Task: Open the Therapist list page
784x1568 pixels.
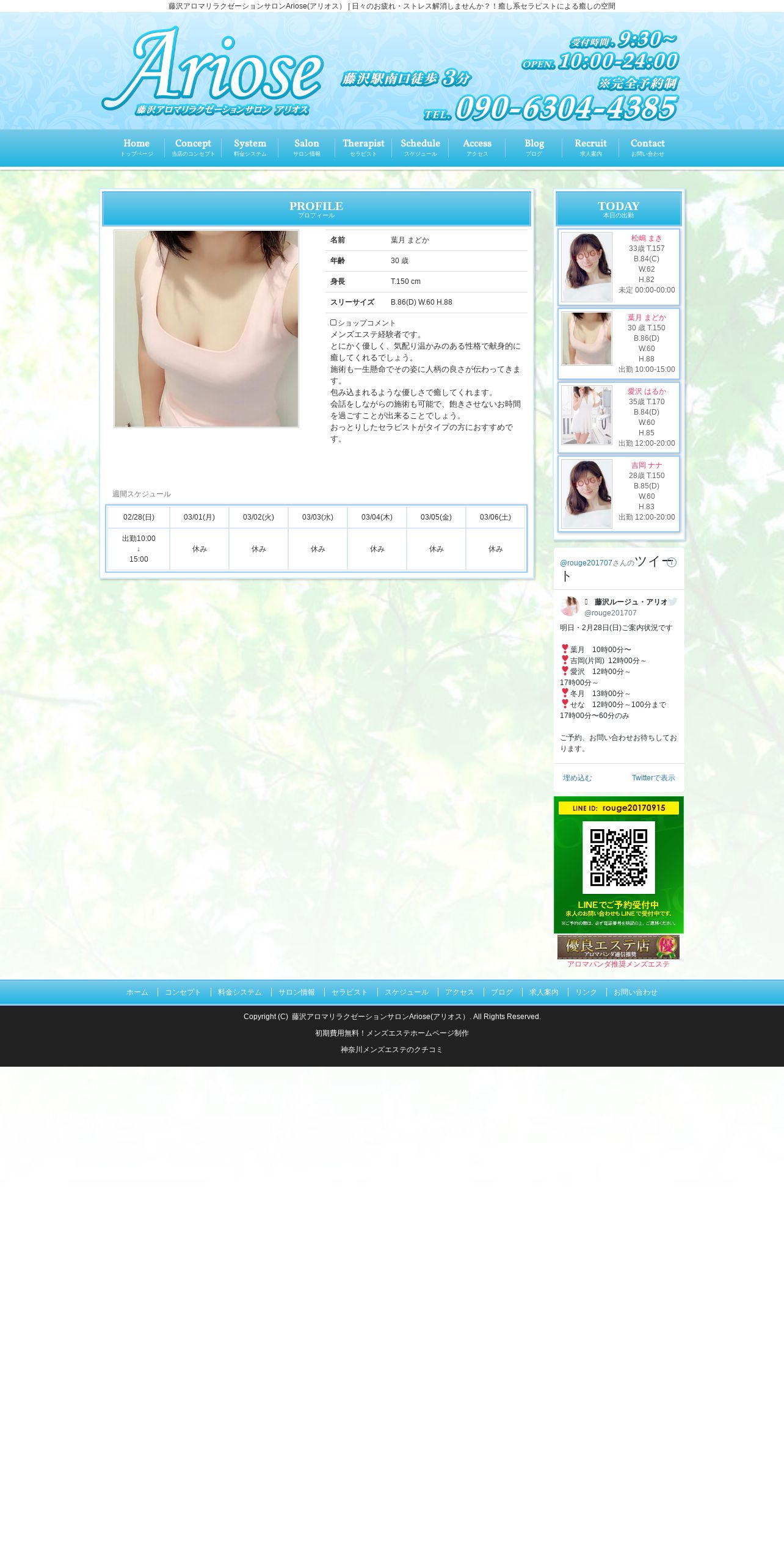Action: pos(363,148)
